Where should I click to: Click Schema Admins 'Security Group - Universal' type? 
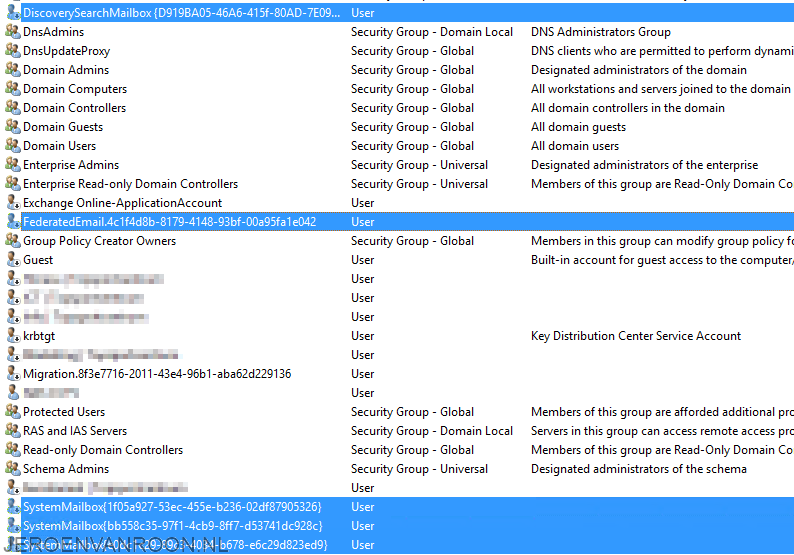coord(419,468)
